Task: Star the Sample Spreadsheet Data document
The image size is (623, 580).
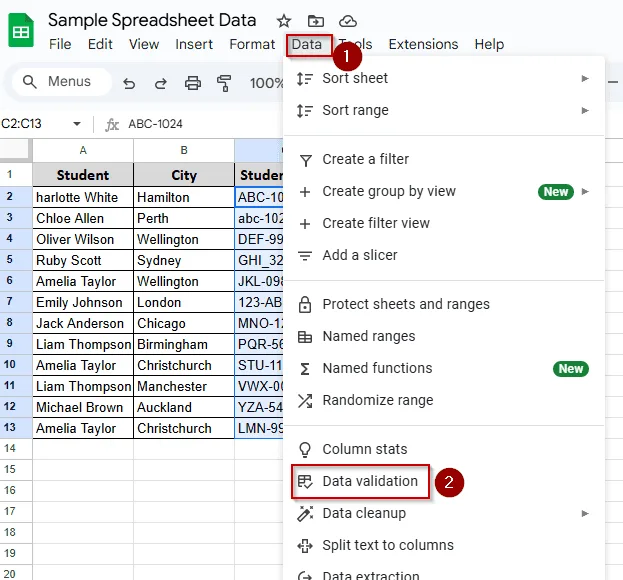Action: (x=284, y=21)
